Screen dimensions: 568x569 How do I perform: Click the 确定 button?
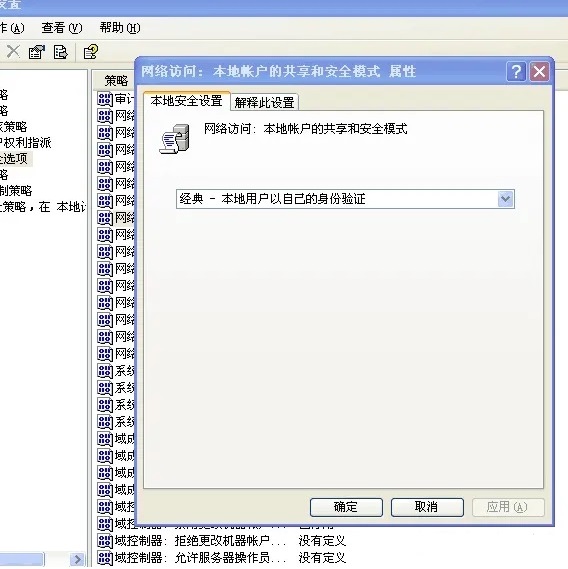(346, 507)
